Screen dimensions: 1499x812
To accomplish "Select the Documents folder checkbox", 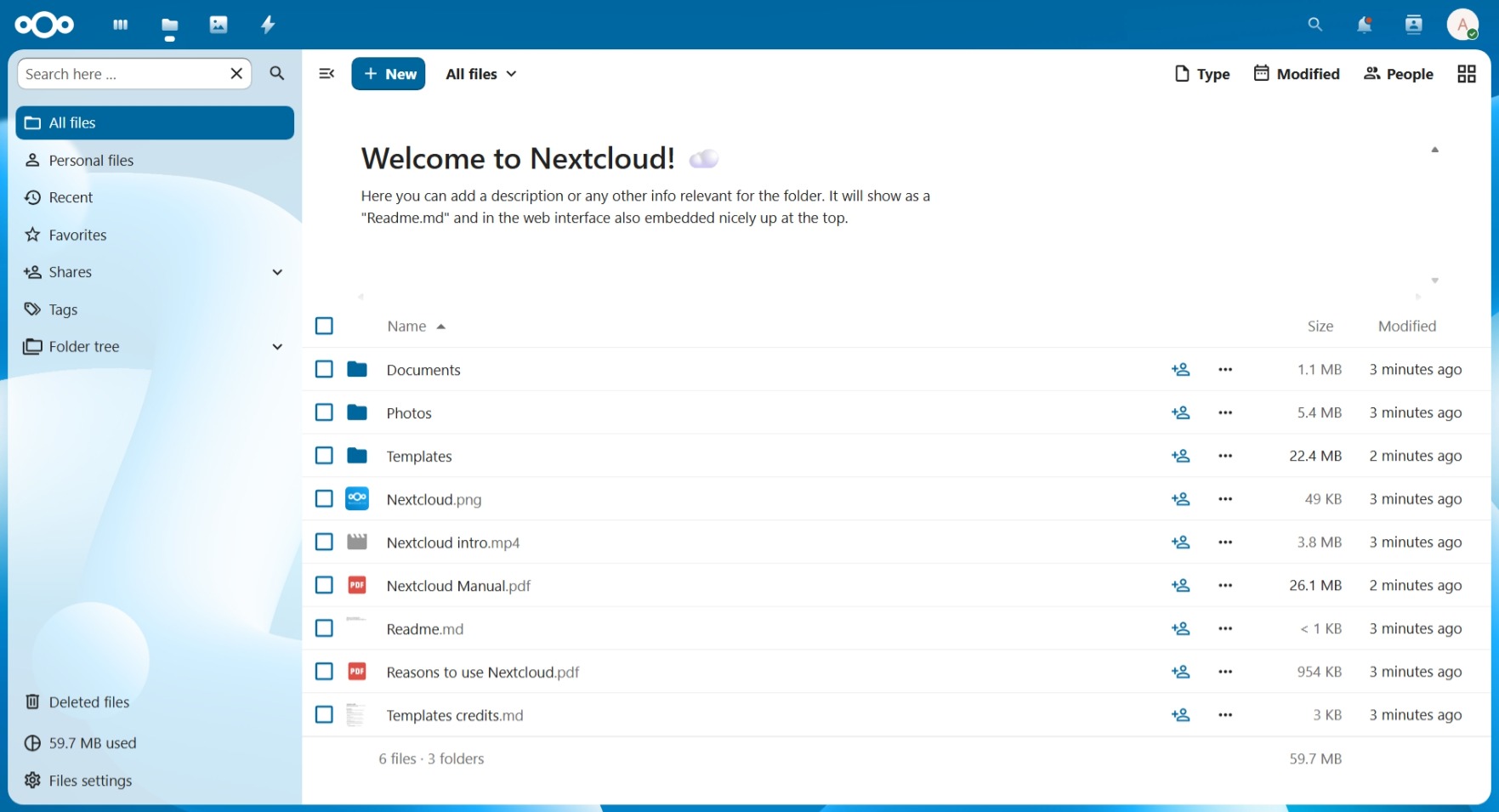I will (x=324, y=369).
